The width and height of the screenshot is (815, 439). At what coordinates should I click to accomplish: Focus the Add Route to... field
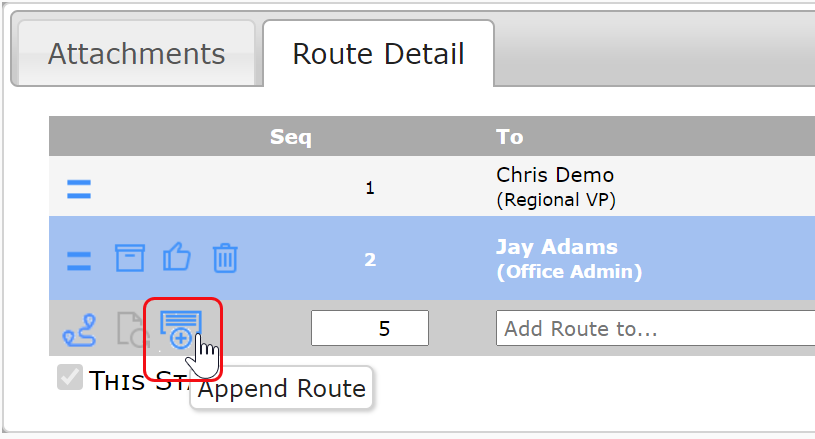coord(655,328)
